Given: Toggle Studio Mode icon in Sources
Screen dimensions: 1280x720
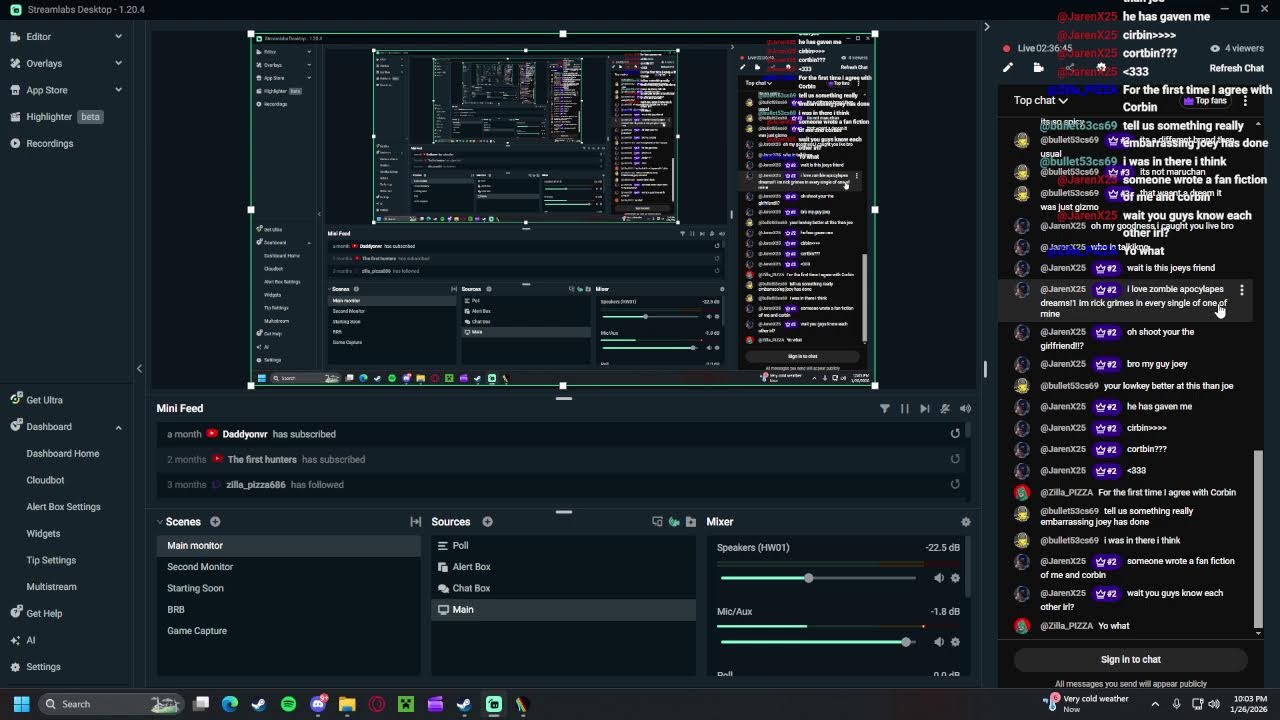Looking at the screenshot, I should [x=657, y=522].
